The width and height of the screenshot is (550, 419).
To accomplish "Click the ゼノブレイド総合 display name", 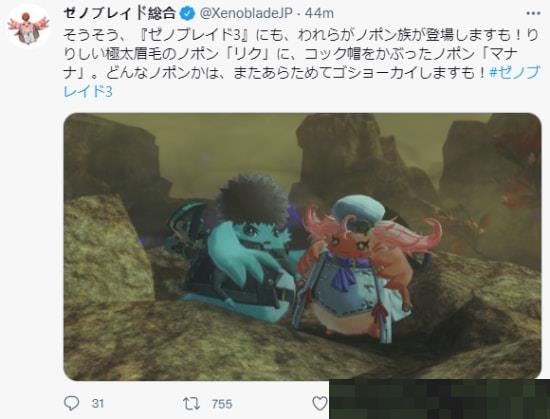I will click(x=120, y=13).
